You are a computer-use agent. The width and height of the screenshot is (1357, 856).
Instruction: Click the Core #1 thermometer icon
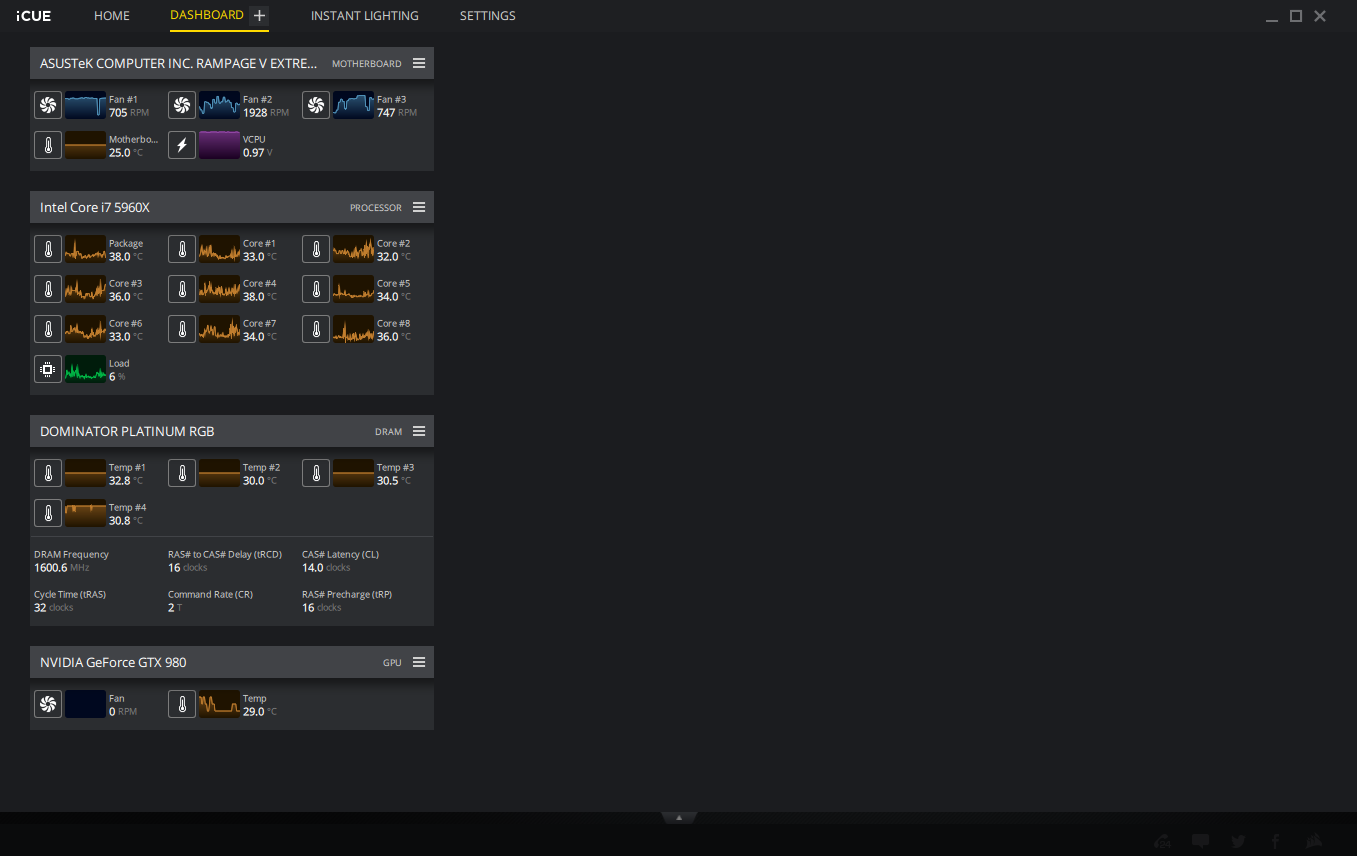[x=182, y=249]
